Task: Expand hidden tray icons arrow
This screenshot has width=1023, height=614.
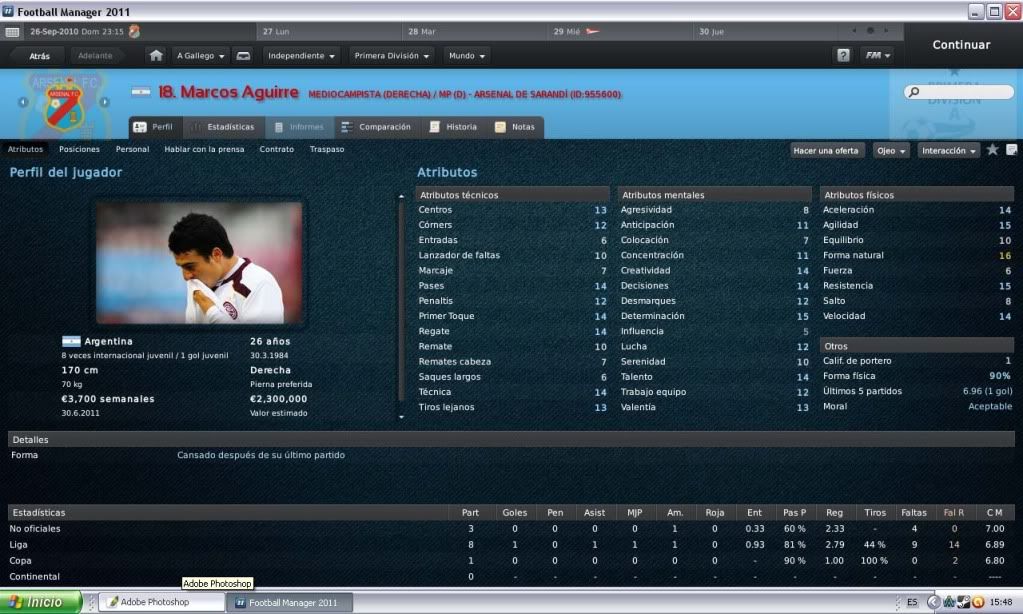Action: click(x=934, y=602)
